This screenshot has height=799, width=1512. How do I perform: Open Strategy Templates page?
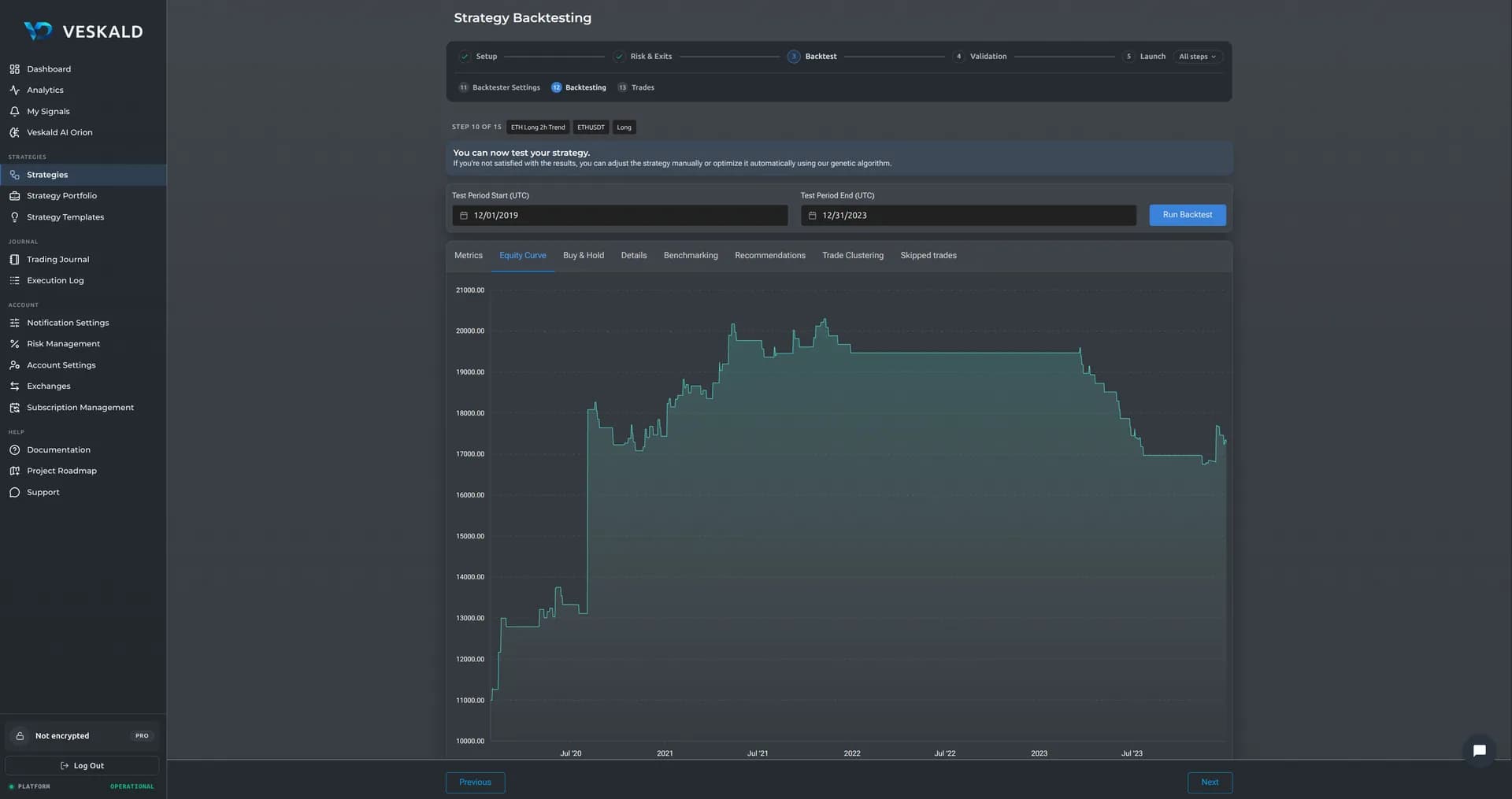click(65, 217)
